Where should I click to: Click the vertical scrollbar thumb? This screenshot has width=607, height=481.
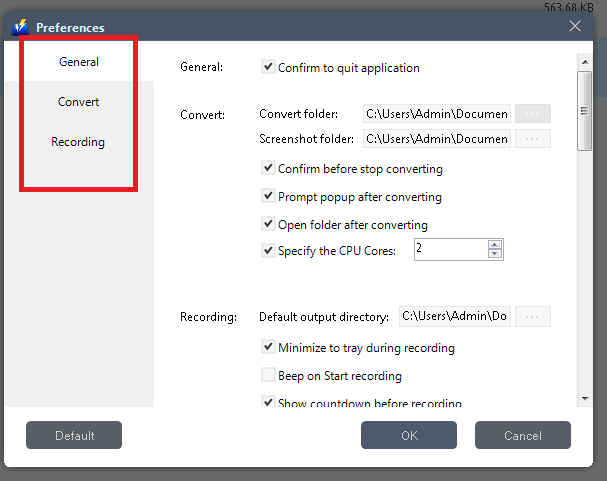[x=585, y=111]
